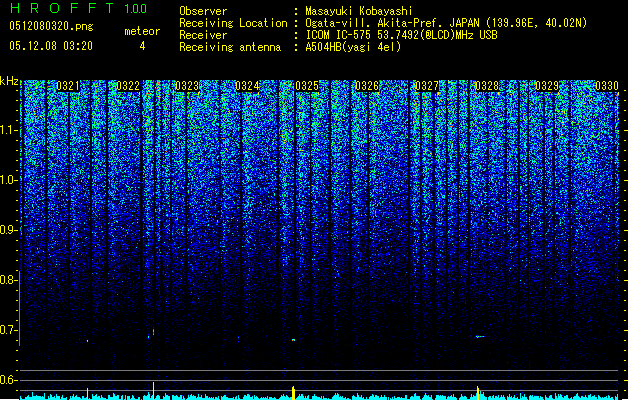
Task: Click the Receiver field label
Action: [203, 35]
